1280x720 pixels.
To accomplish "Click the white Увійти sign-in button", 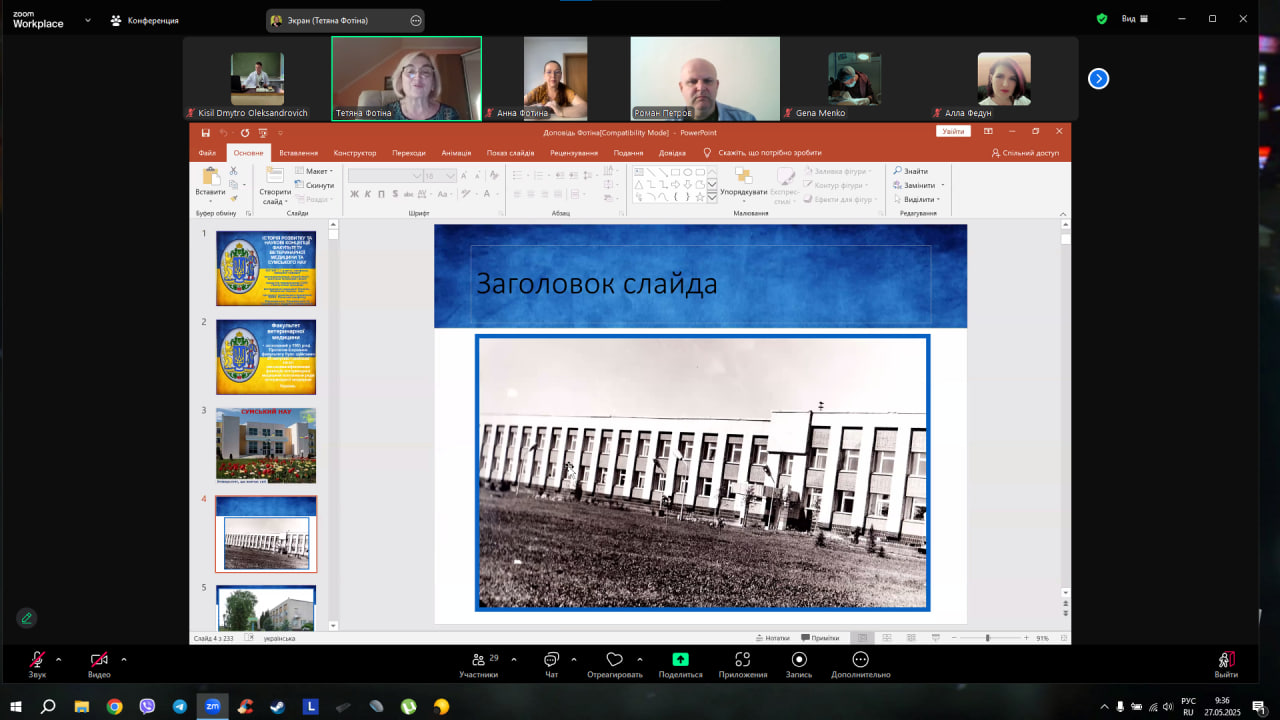I will [x=953, y=132].
